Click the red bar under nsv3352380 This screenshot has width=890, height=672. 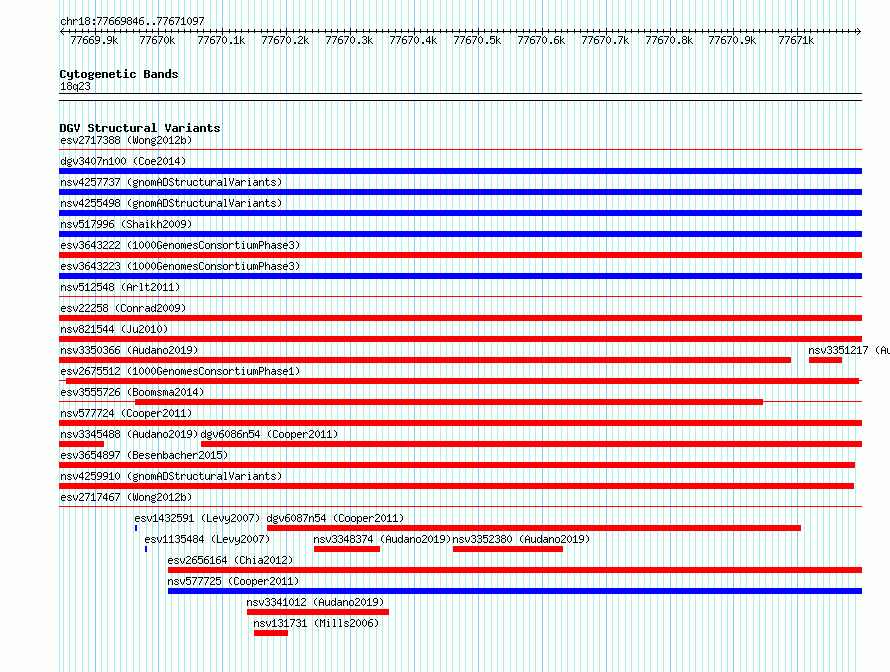(508, 549)
